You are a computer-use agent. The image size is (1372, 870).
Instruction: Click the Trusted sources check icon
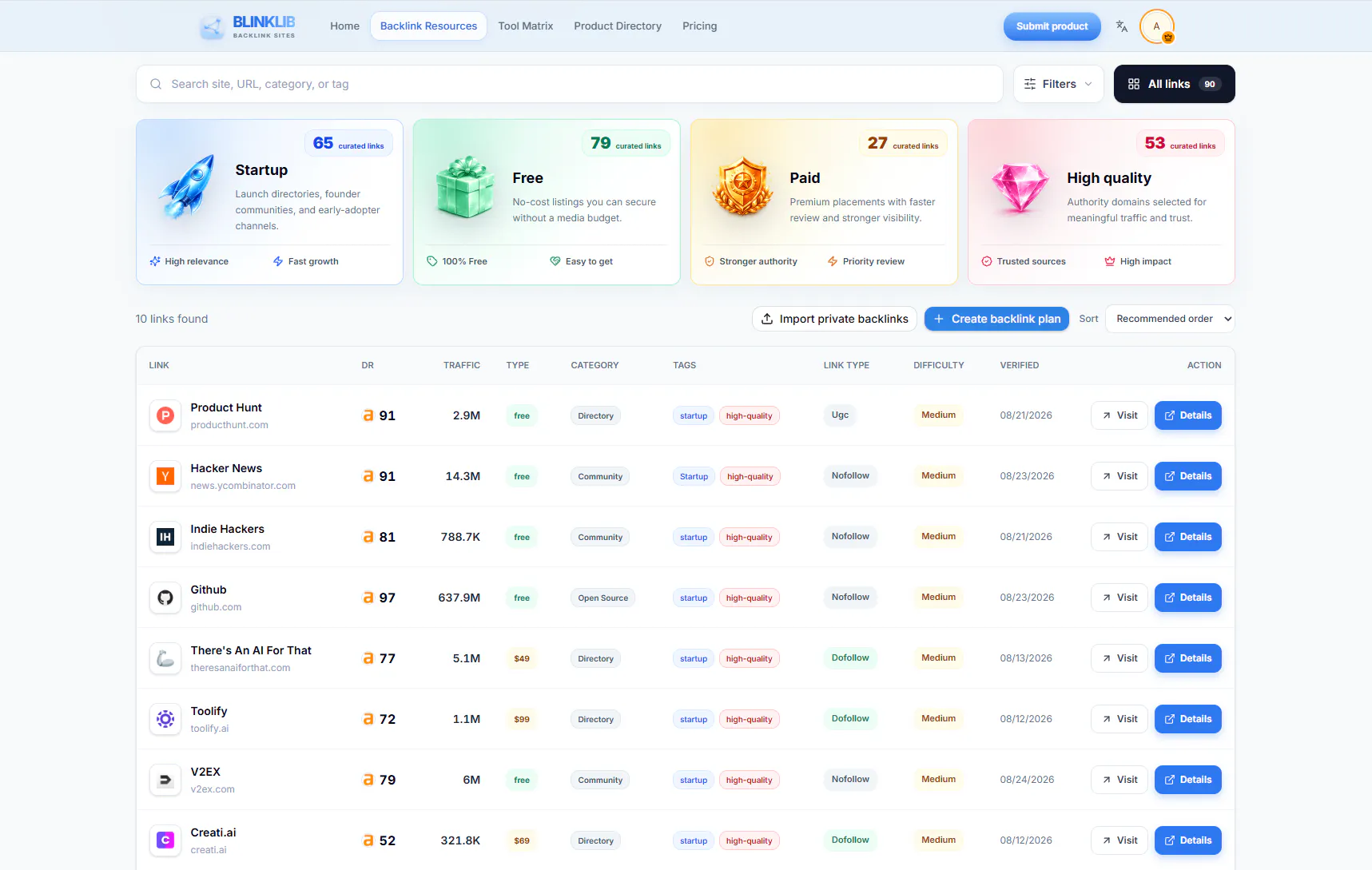[x=987, y=261]
